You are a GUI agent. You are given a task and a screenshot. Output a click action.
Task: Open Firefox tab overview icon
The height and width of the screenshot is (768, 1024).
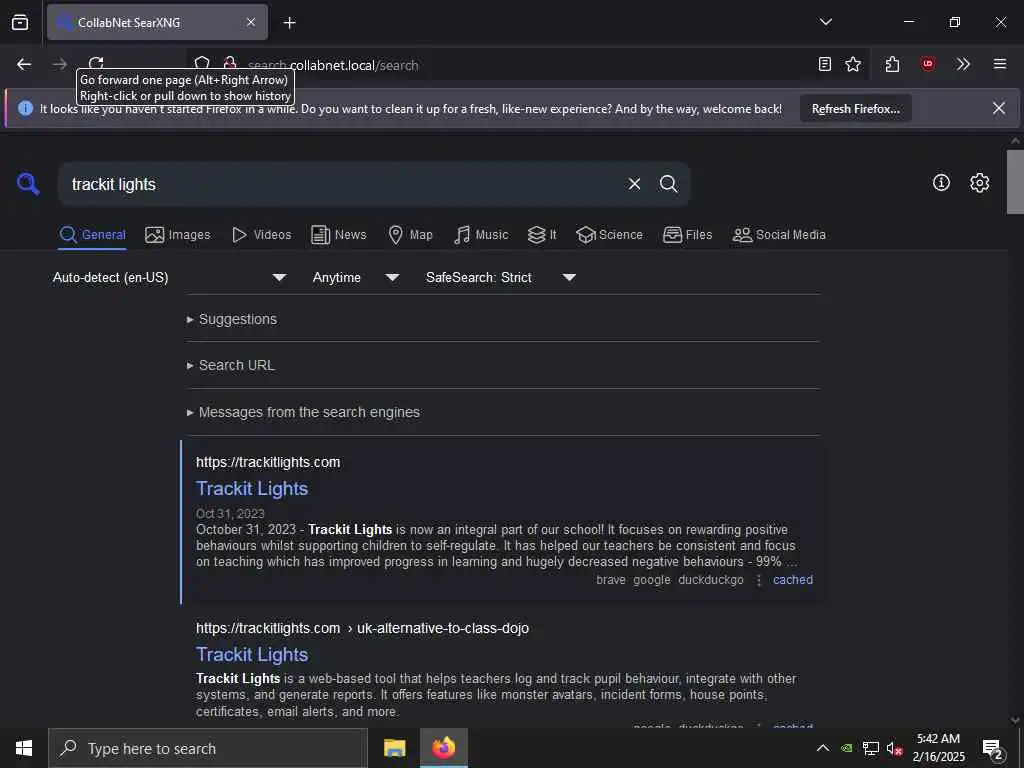[x=20, y=22]
